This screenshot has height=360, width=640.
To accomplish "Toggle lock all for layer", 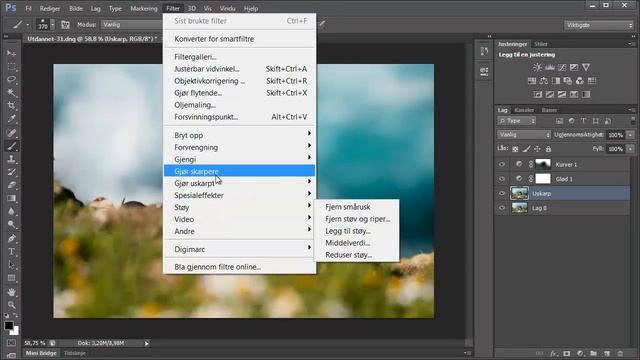I will coord(549,149).
